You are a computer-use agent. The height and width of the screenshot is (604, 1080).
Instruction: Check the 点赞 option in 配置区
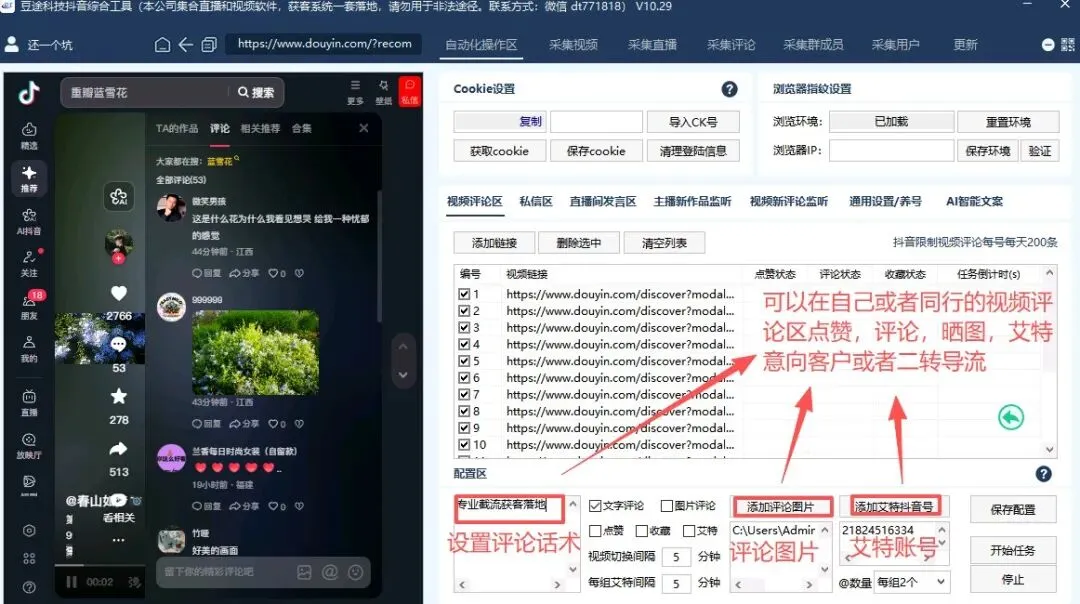pyautogui.click(x=596, y=530)
